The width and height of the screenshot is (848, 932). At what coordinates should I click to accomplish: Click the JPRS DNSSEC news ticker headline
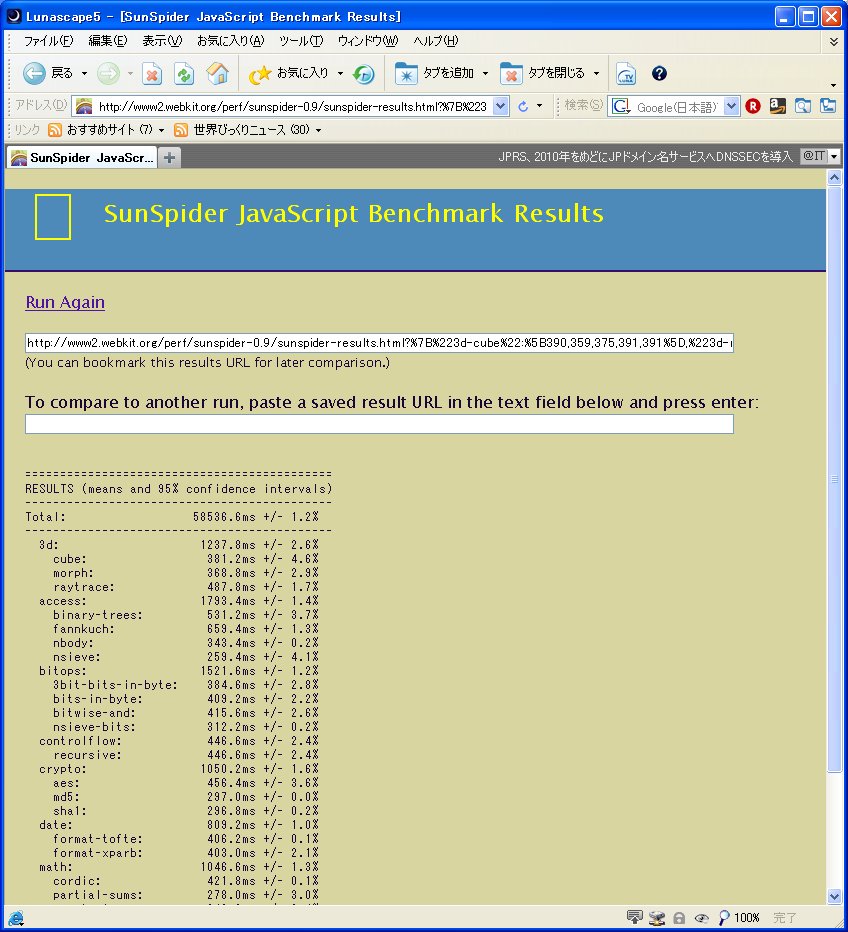pos(645,157)
